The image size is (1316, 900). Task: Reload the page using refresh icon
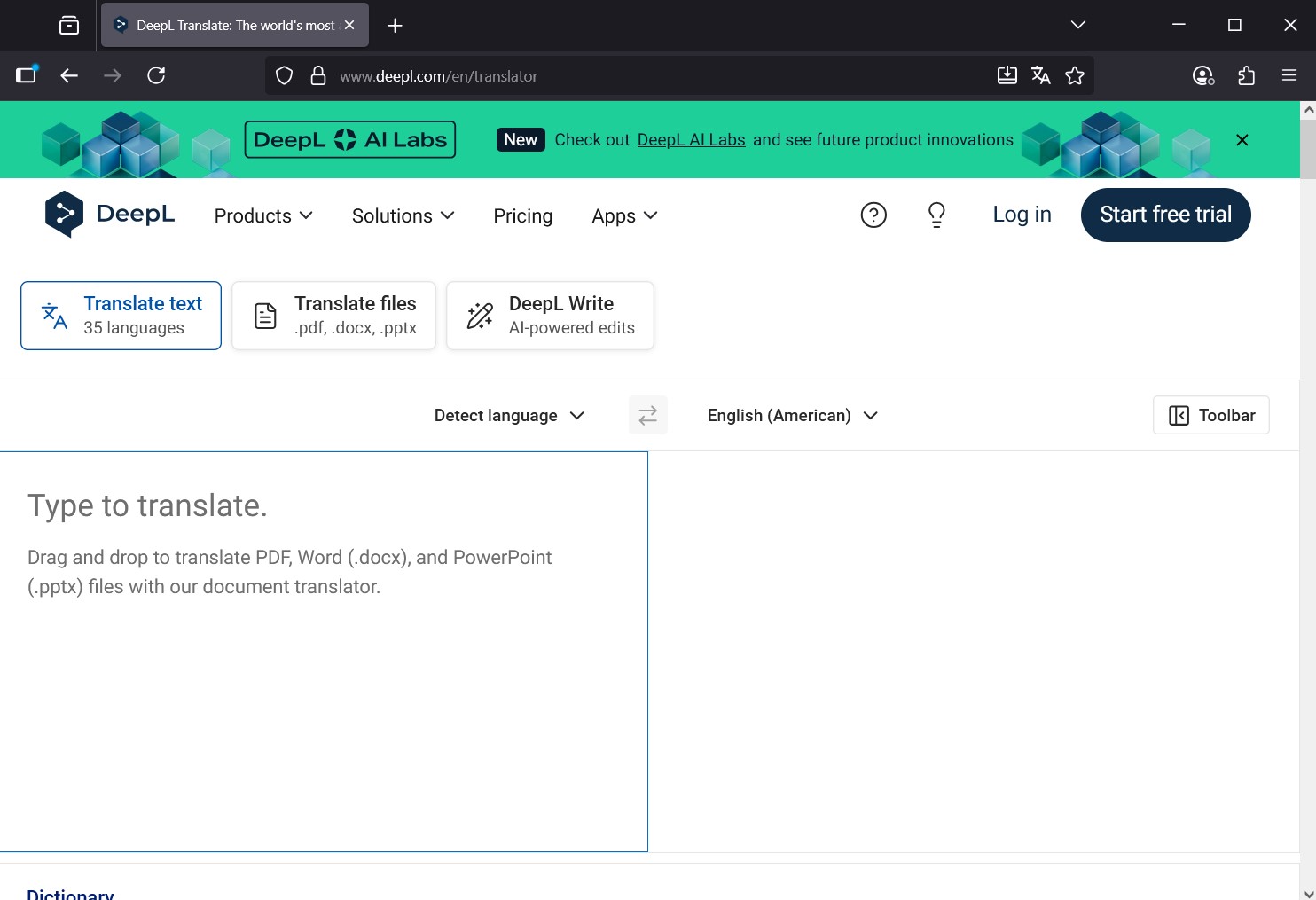point(156,76)
